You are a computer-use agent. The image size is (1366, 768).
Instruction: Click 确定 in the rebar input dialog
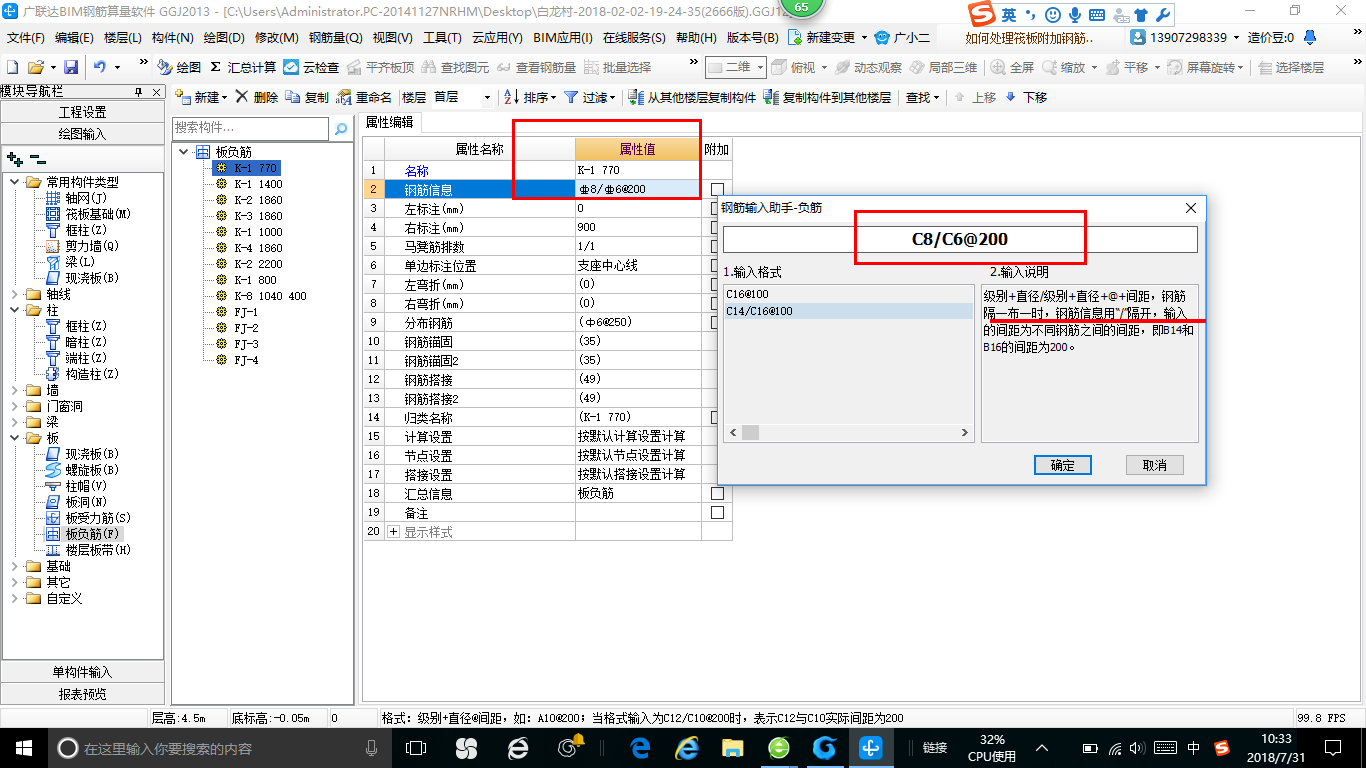pyautogui.click(x=1063, y=465)
